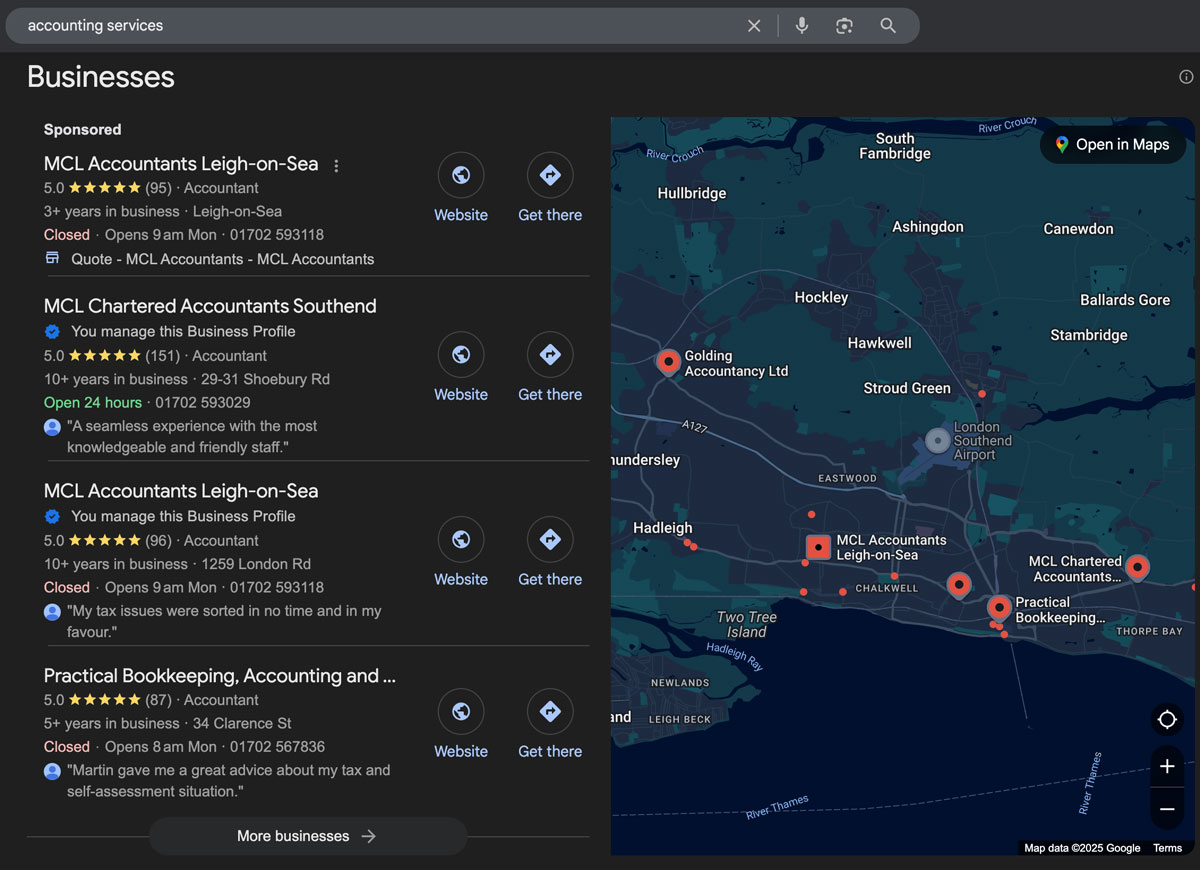Click phone number 01702 567836
The width and height of the screenshot is (1200, 870).
pos(277,747)
